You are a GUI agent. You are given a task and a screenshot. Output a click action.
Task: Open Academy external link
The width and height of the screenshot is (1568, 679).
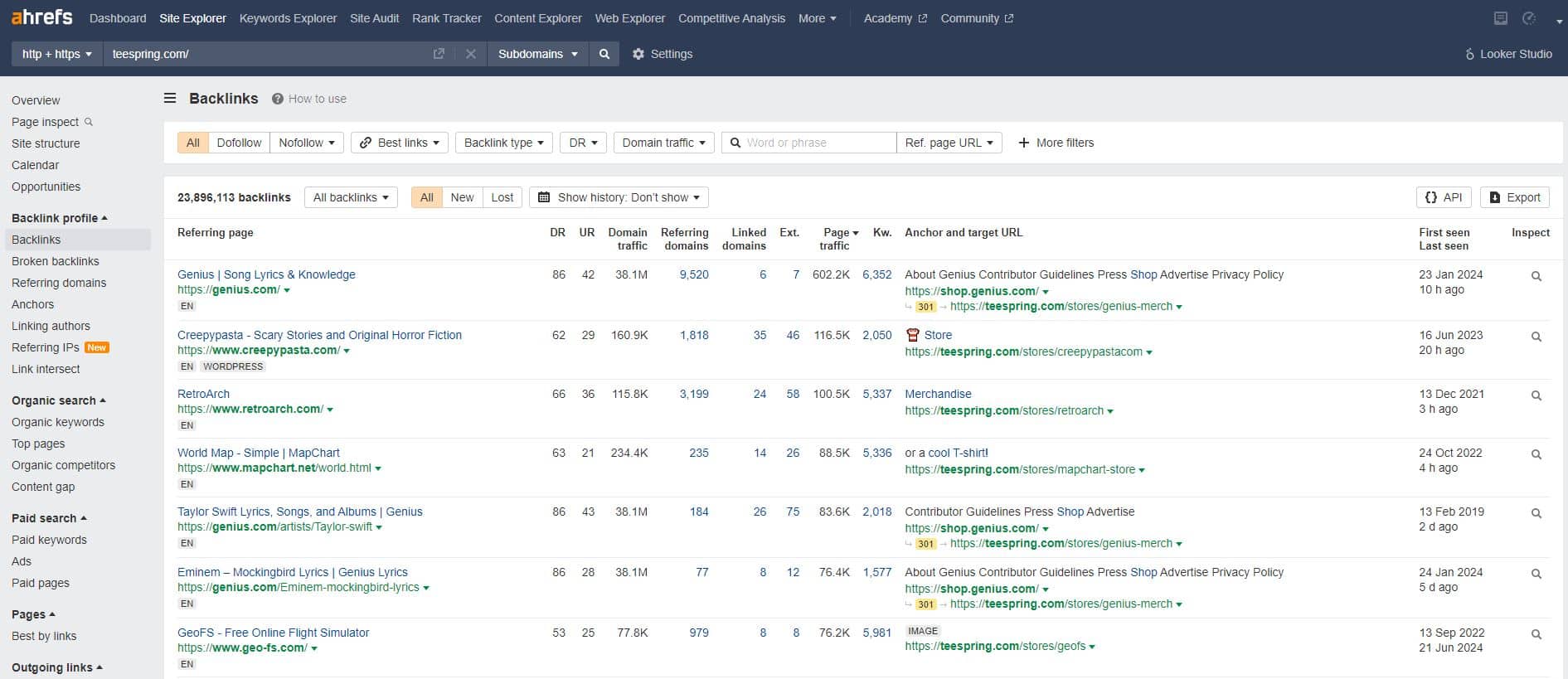click(896, 18)
